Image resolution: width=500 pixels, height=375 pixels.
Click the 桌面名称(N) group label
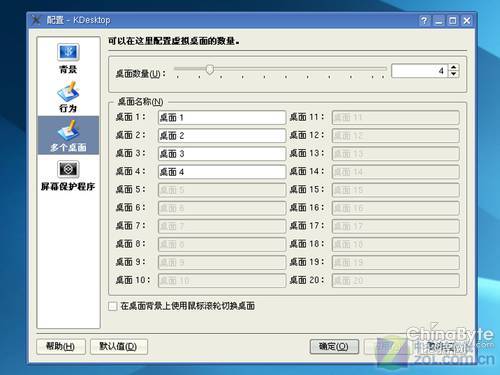coord(140,102)
